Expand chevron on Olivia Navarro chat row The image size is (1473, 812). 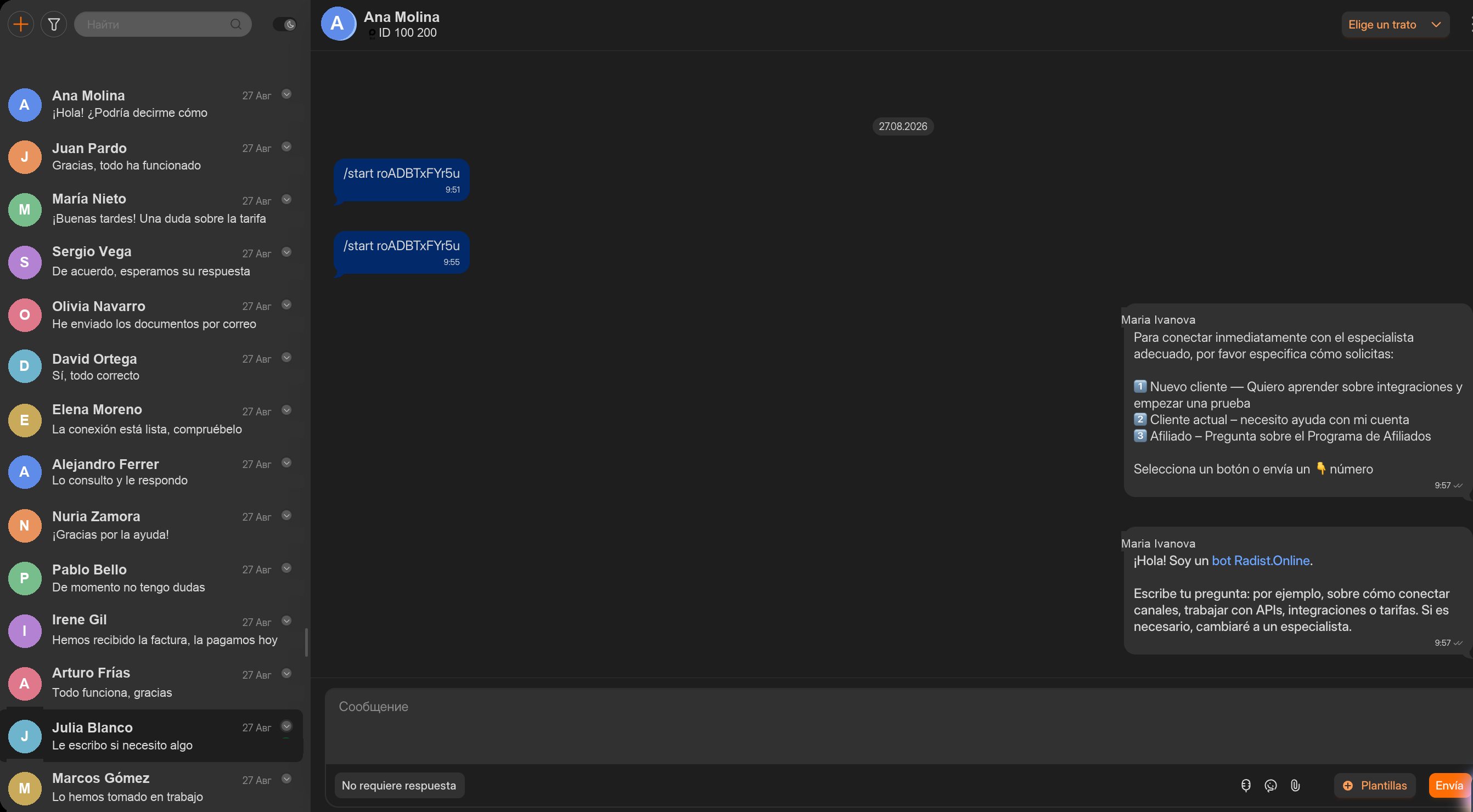286,305
